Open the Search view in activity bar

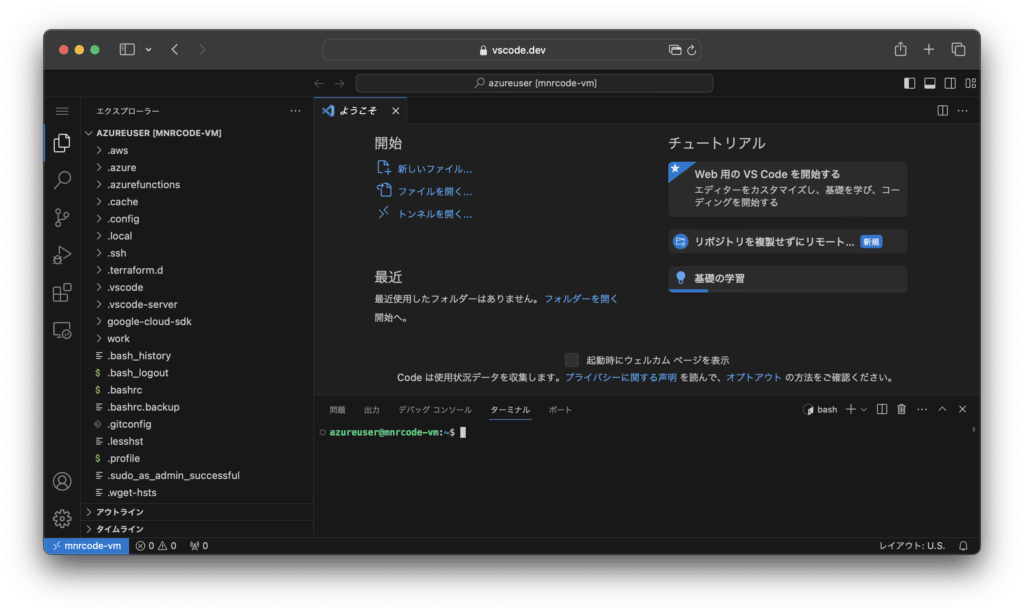point(62,180)
